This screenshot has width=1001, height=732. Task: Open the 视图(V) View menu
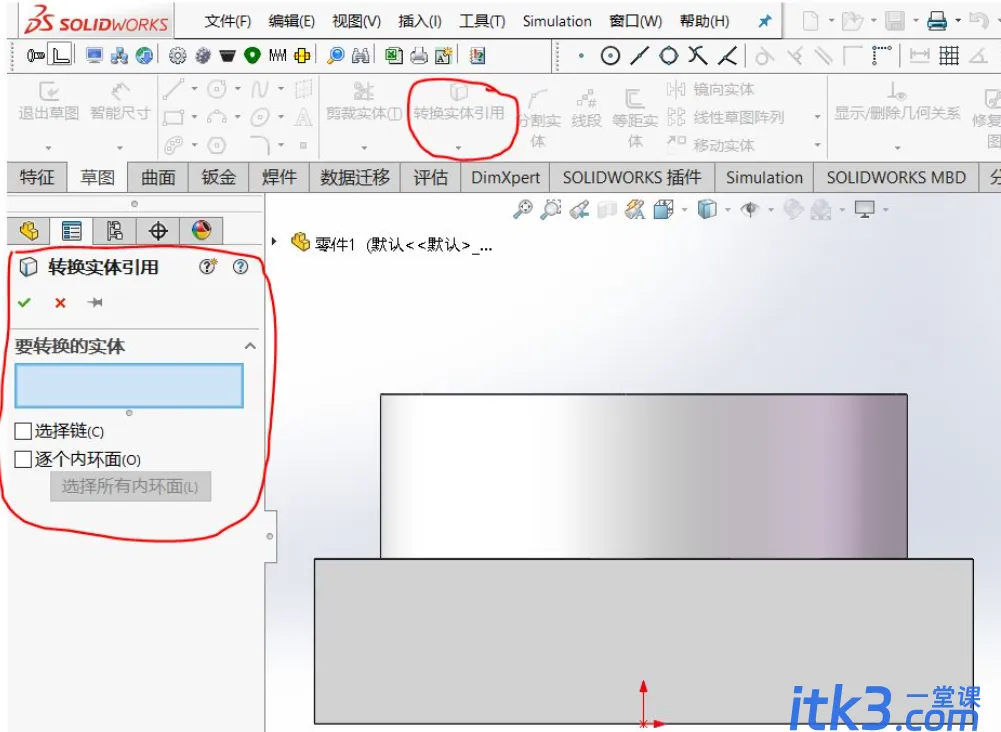coord(356,22)
